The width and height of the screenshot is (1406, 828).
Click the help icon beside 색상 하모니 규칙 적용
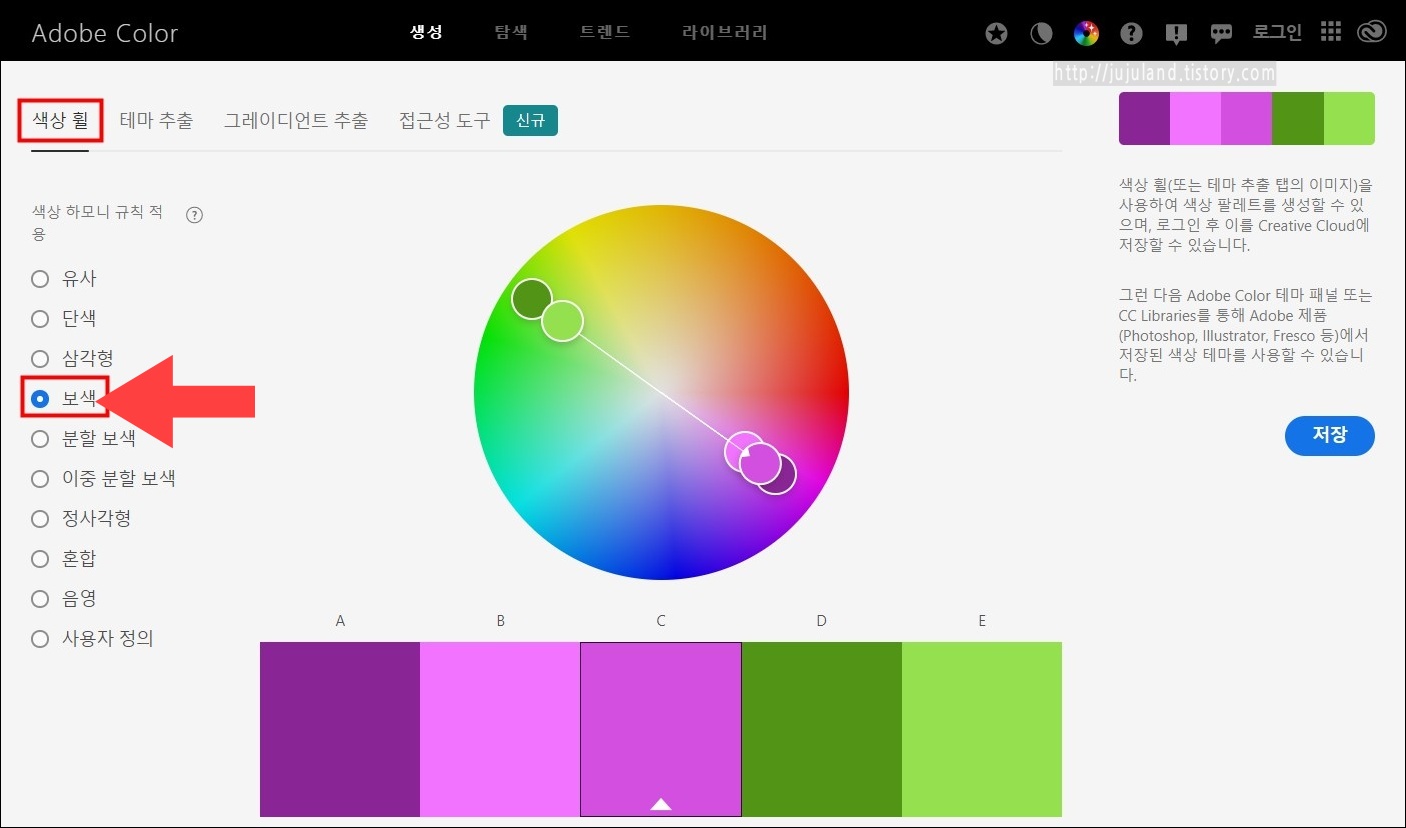point(195,215)
